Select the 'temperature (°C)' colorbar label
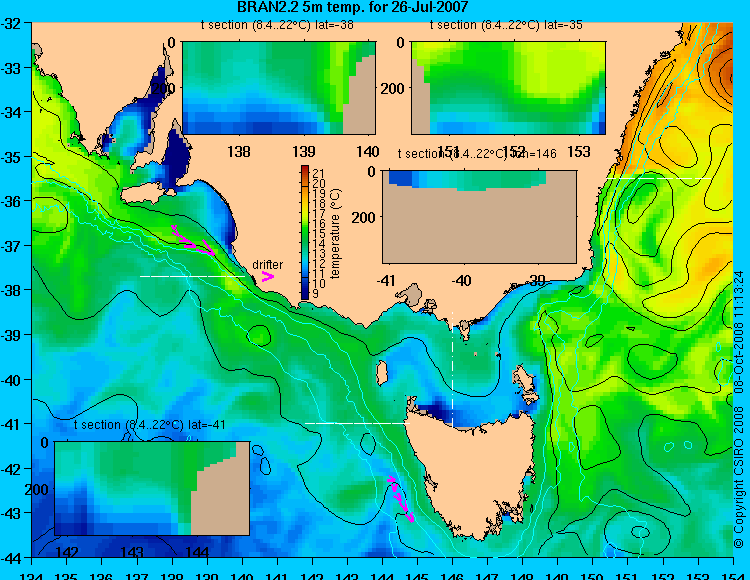Screen dimensions: 750x580 [x=335, y=233]
